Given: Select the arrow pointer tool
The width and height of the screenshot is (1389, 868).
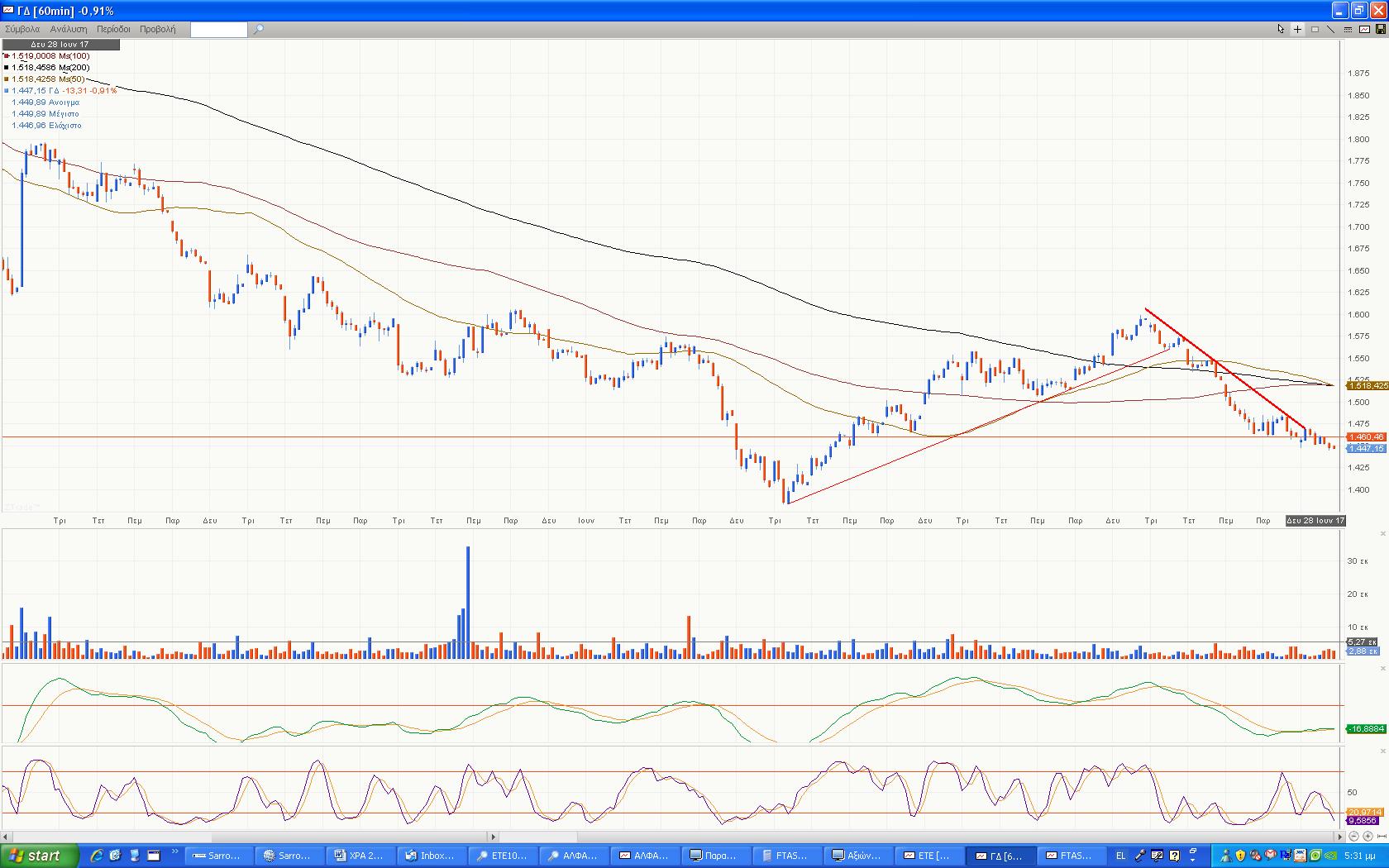Looking at the screenshot, I should [x=1281, y=29].
